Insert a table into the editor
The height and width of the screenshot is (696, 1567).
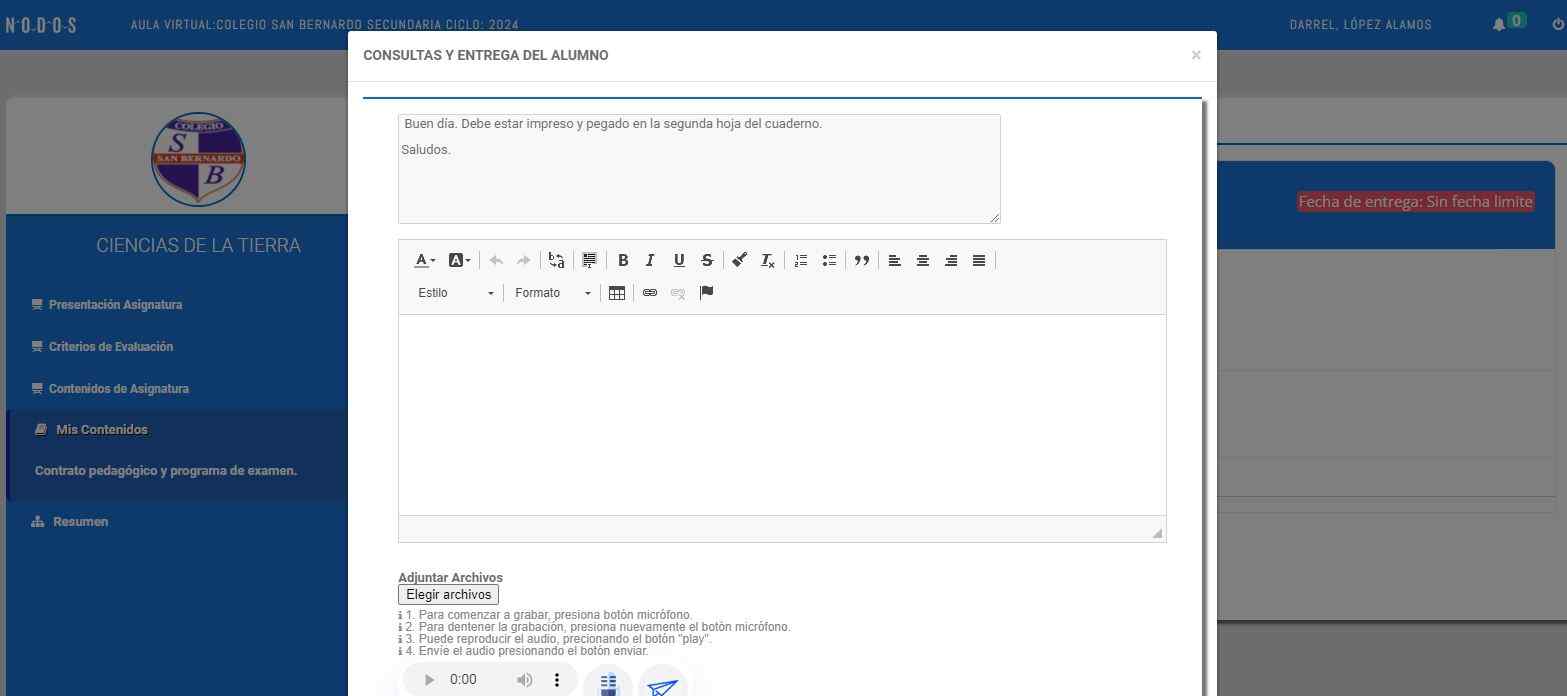pyautogui.click(x=617, y=293)
